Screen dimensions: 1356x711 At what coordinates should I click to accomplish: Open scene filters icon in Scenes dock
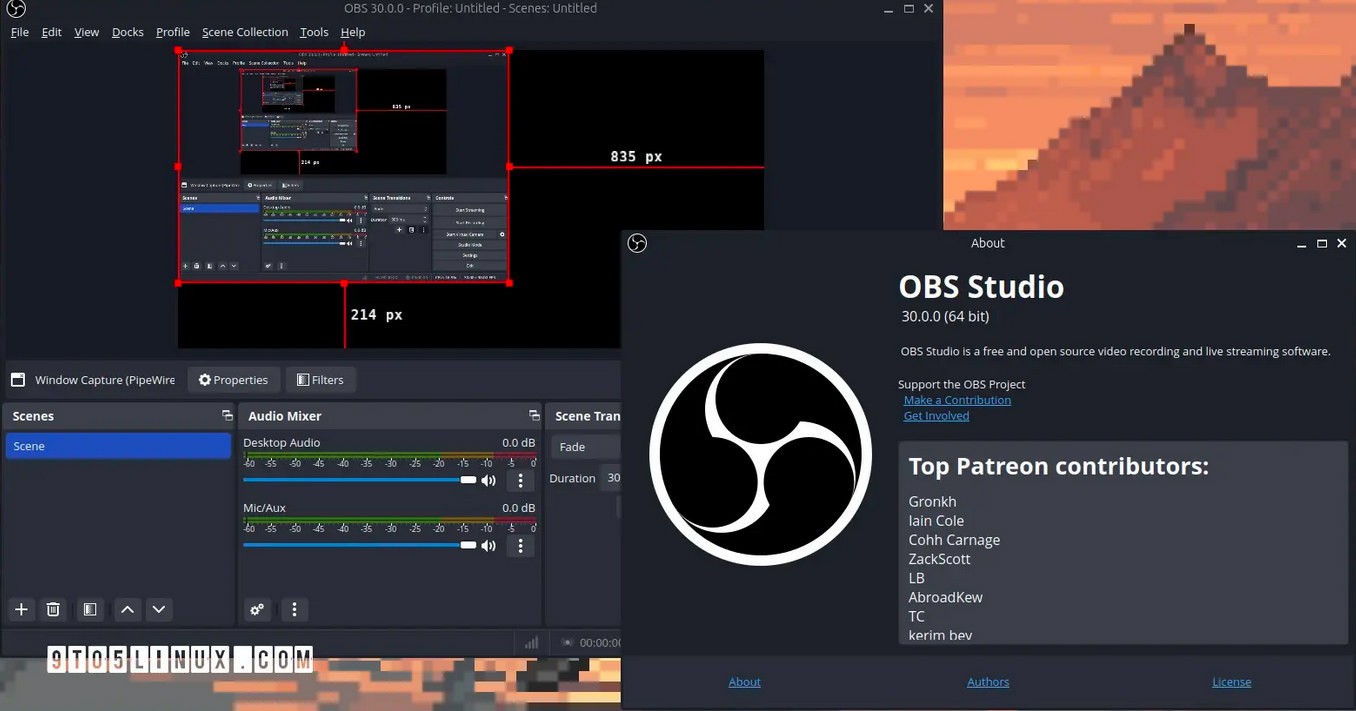click(90, 609)
